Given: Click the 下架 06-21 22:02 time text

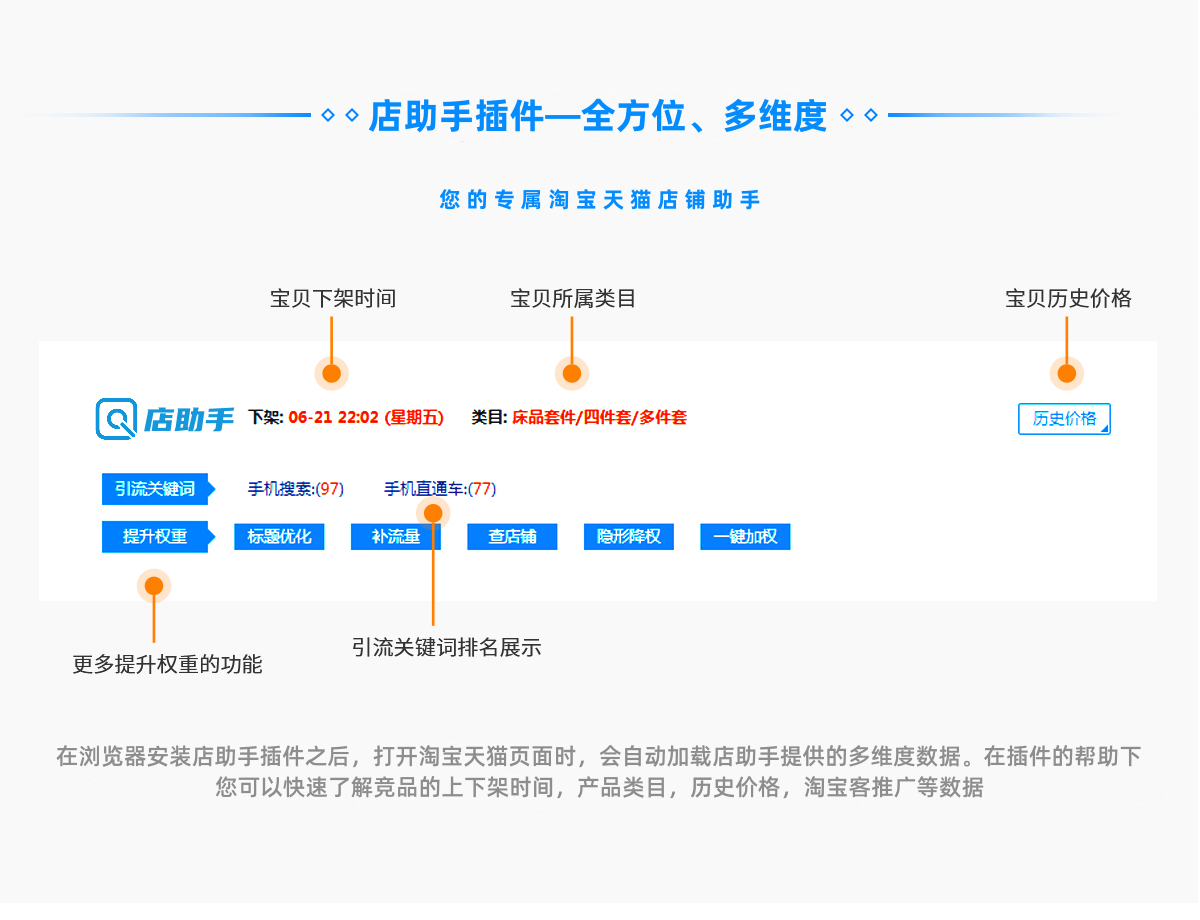Looking at the screenshot, I should pos(347,419).
